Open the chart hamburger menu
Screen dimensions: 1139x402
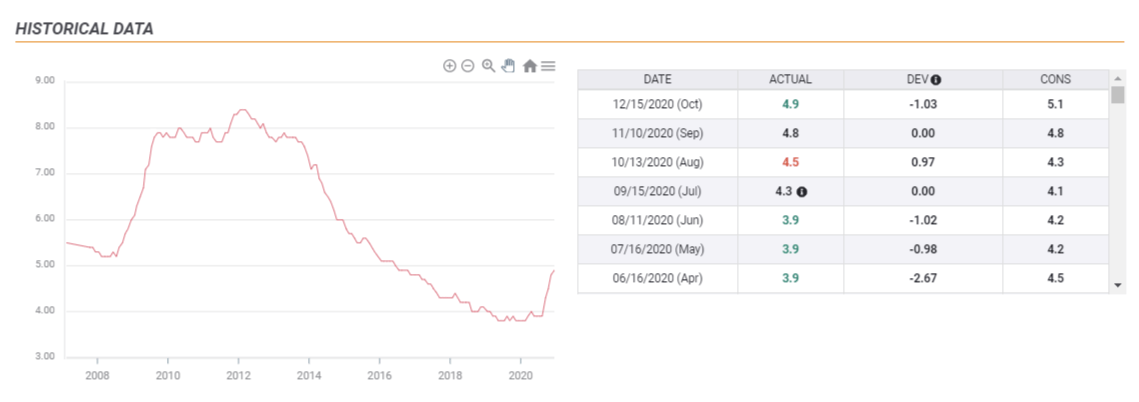pyautogui.click(x=548, y=65)
